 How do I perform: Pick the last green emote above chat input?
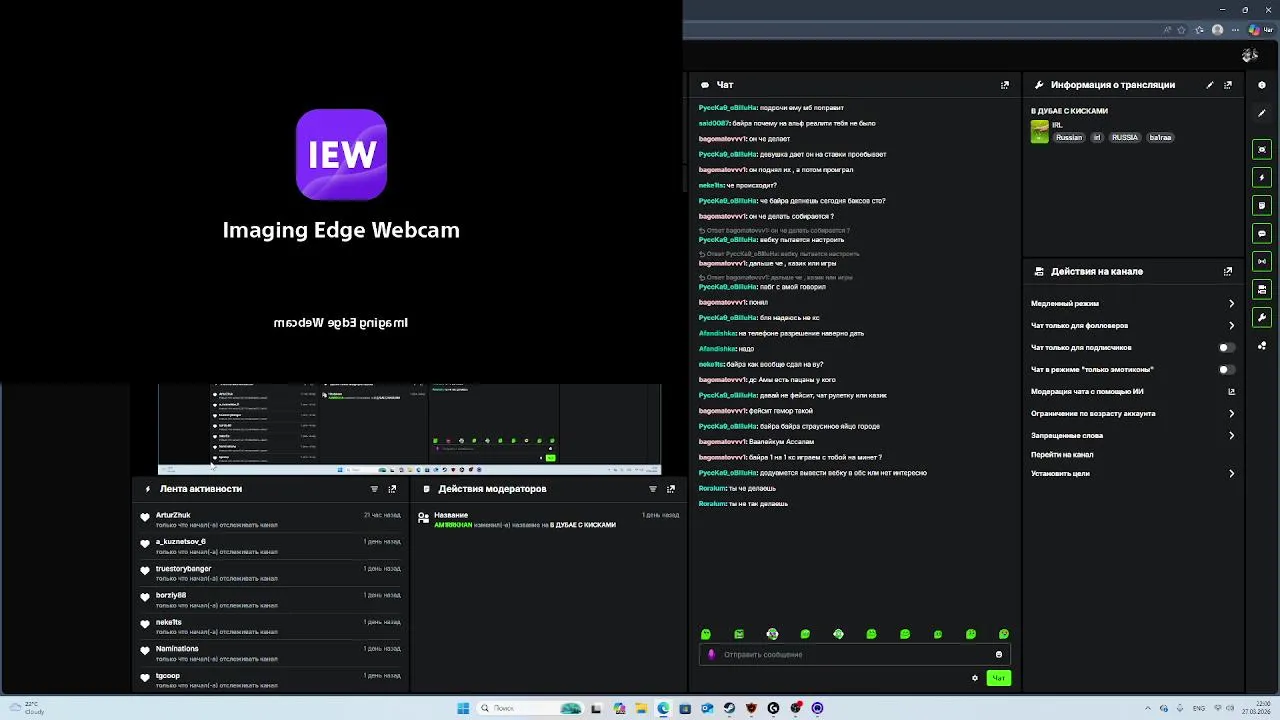pyautogui.click(x=1004, y=634)
